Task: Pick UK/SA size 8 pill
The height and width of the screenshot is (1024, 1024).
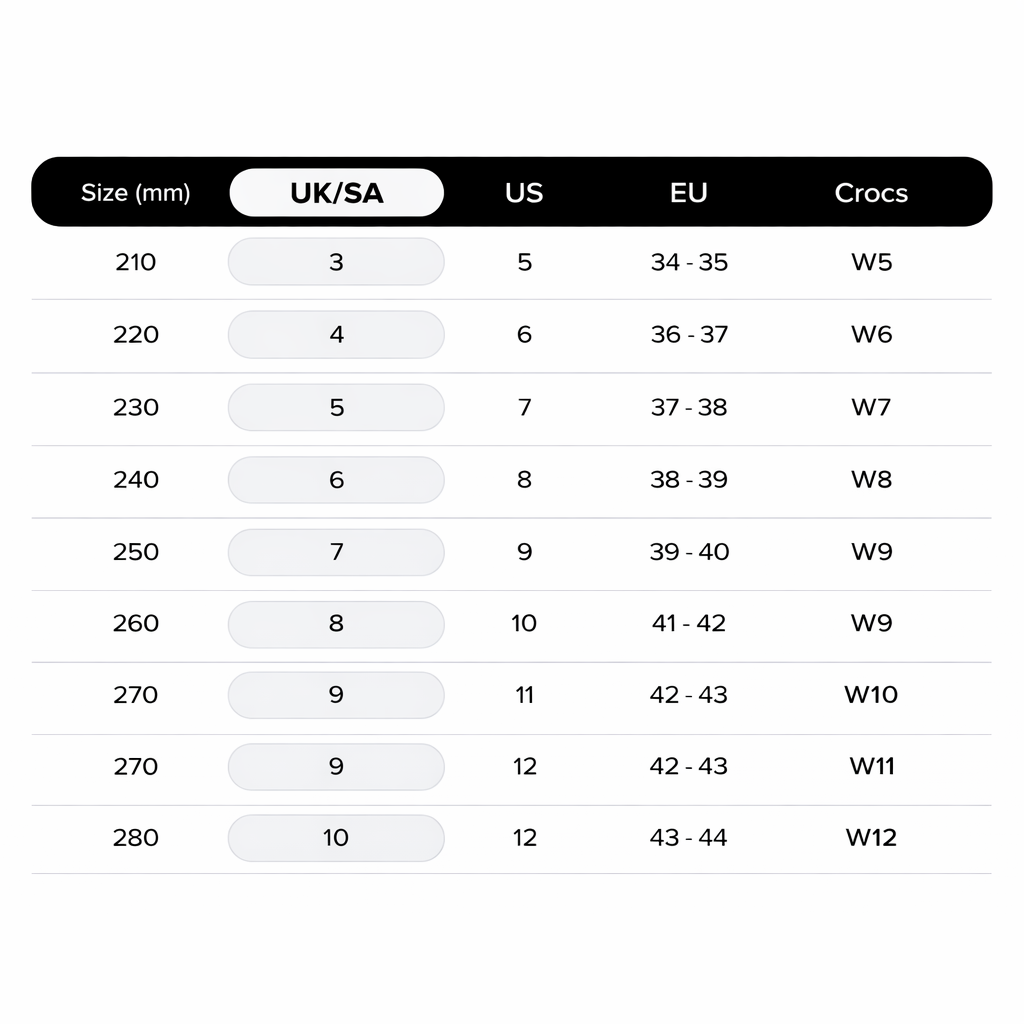Action: (336, 624)
